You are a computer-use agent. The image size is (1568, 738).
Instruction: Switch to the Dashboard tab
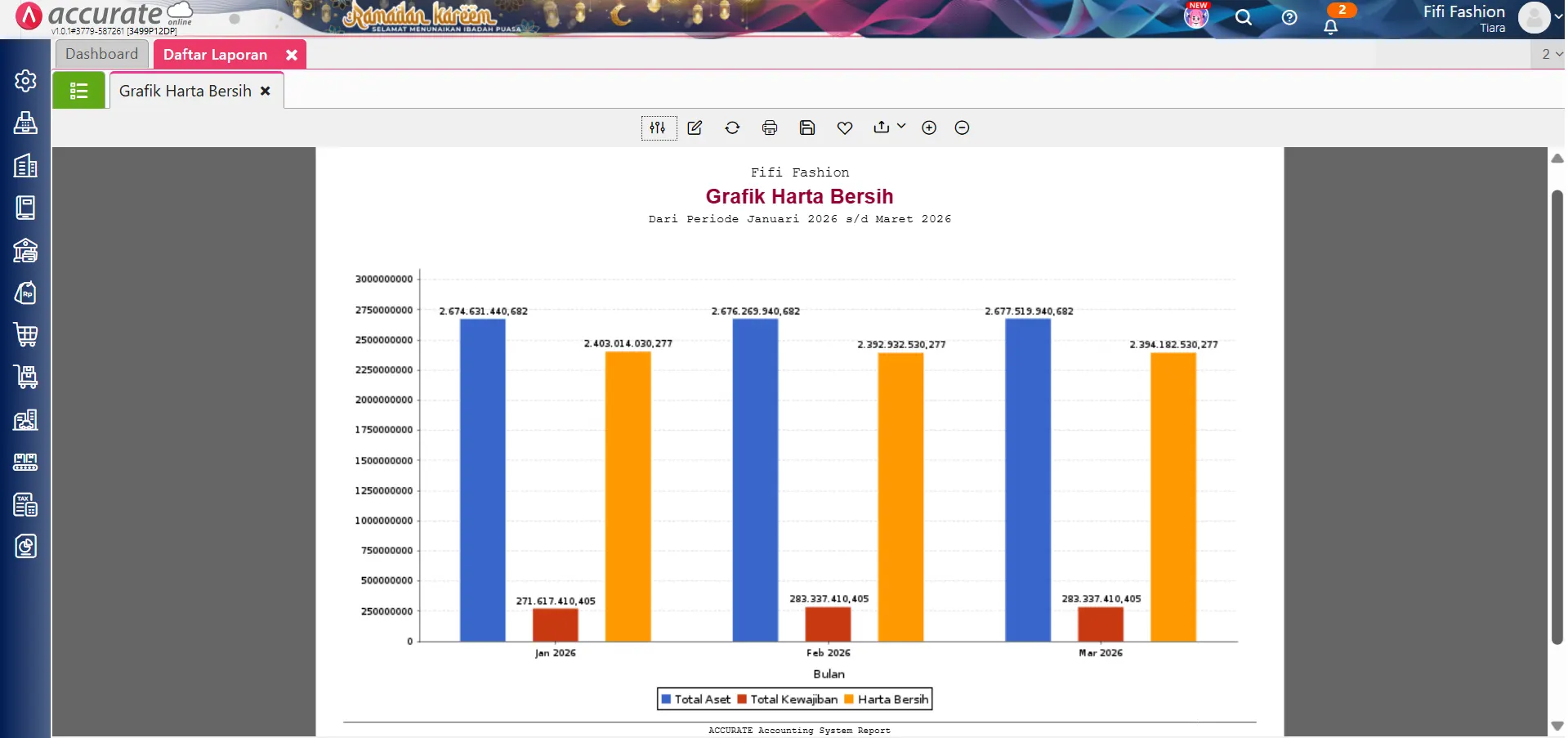point(101,53)
